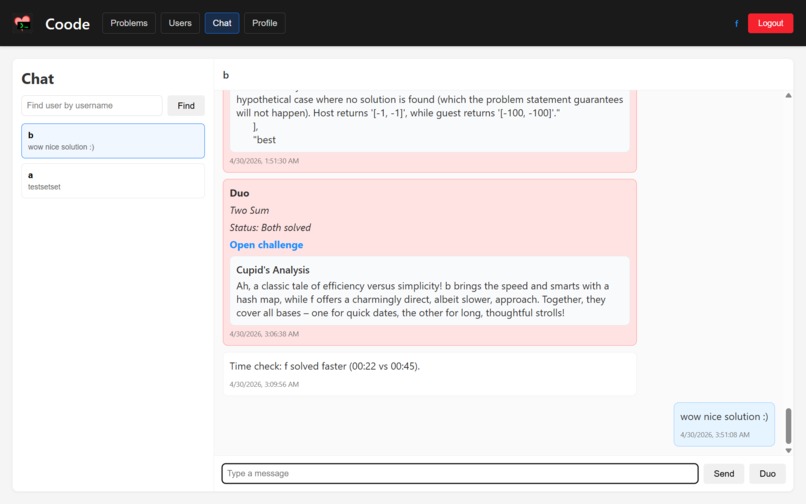The image size is (806, 504).
Task: Open the Profile nav tab
Action: 265,23
